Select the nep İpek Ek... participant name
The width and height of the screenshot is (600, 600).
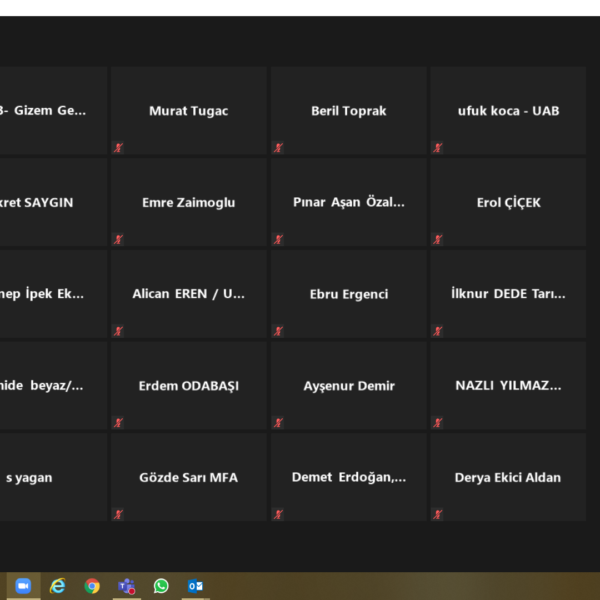pos(42,294)
